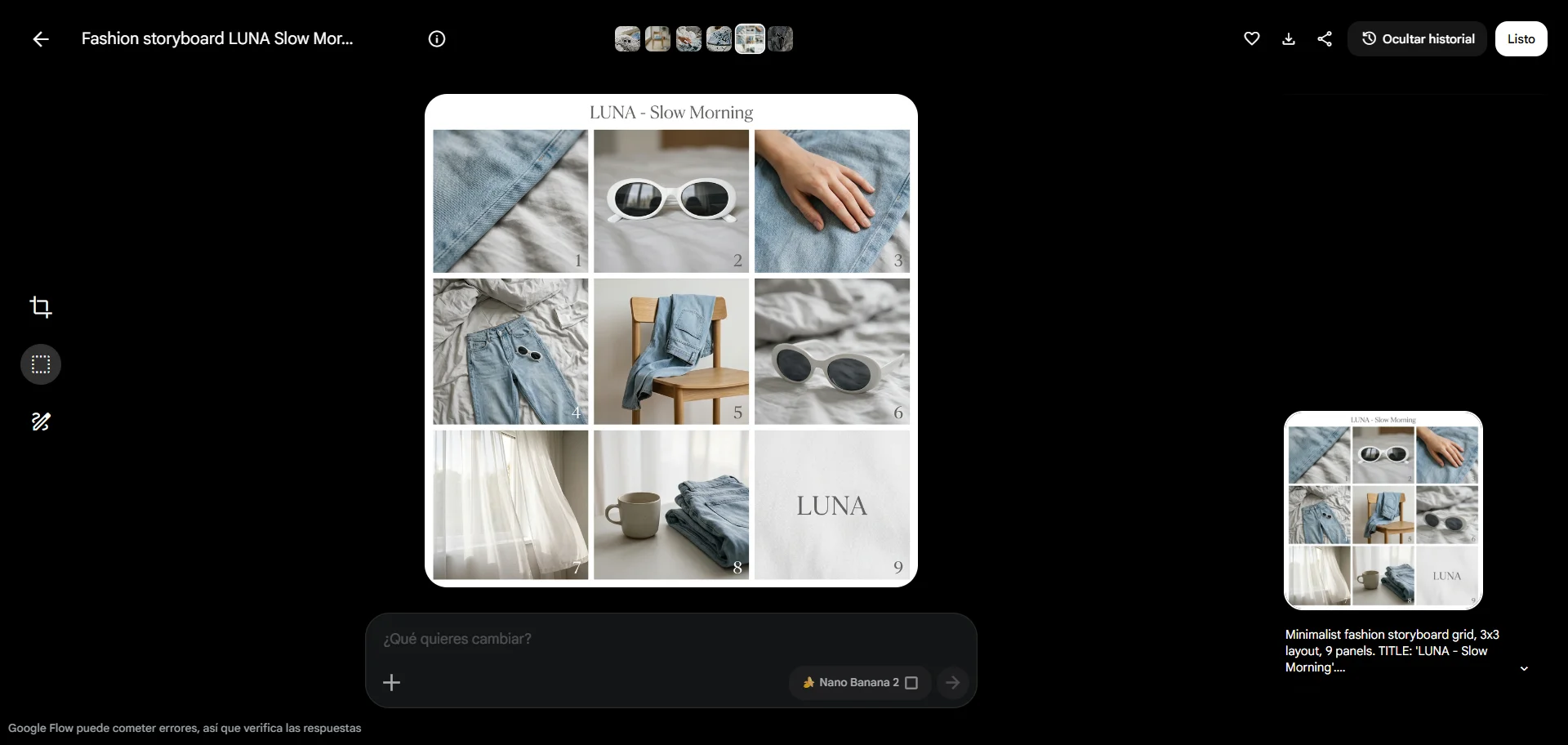
Task: Choose the draw/annotate pencil tool
Action: (41, 422)
